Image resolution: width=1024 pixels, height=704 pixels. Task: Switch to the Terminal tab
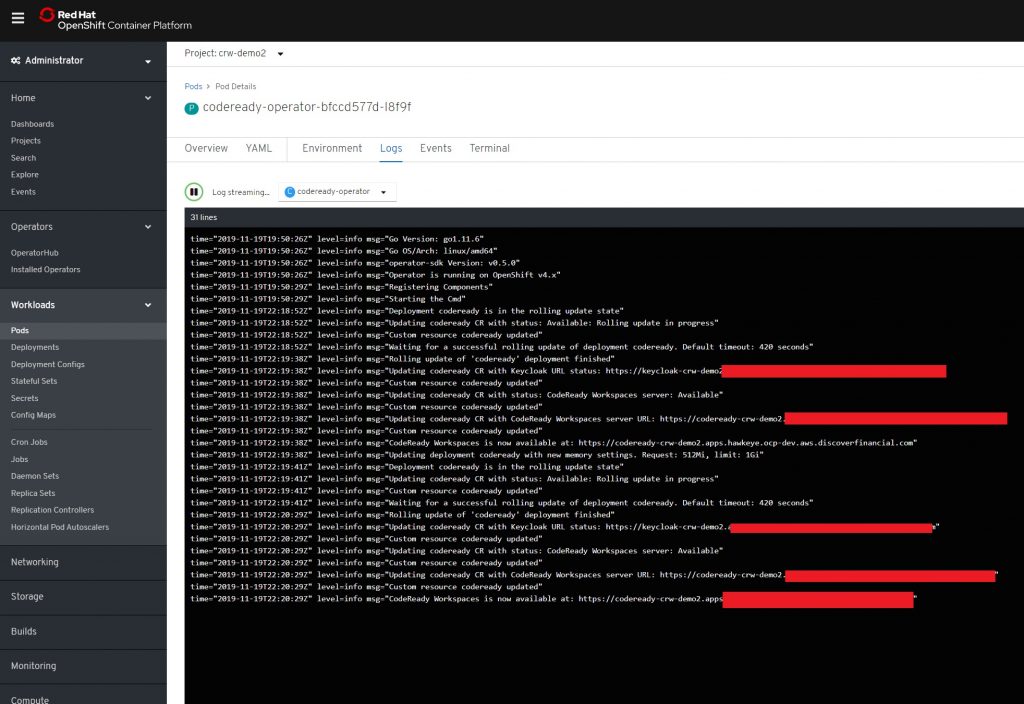(489, 148)
